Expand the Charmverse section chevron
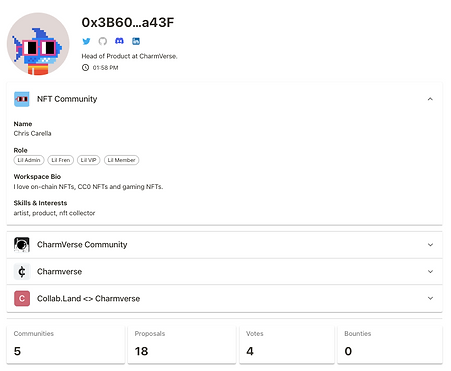Viewport: 451px width, 371px height. coord(430,271)
